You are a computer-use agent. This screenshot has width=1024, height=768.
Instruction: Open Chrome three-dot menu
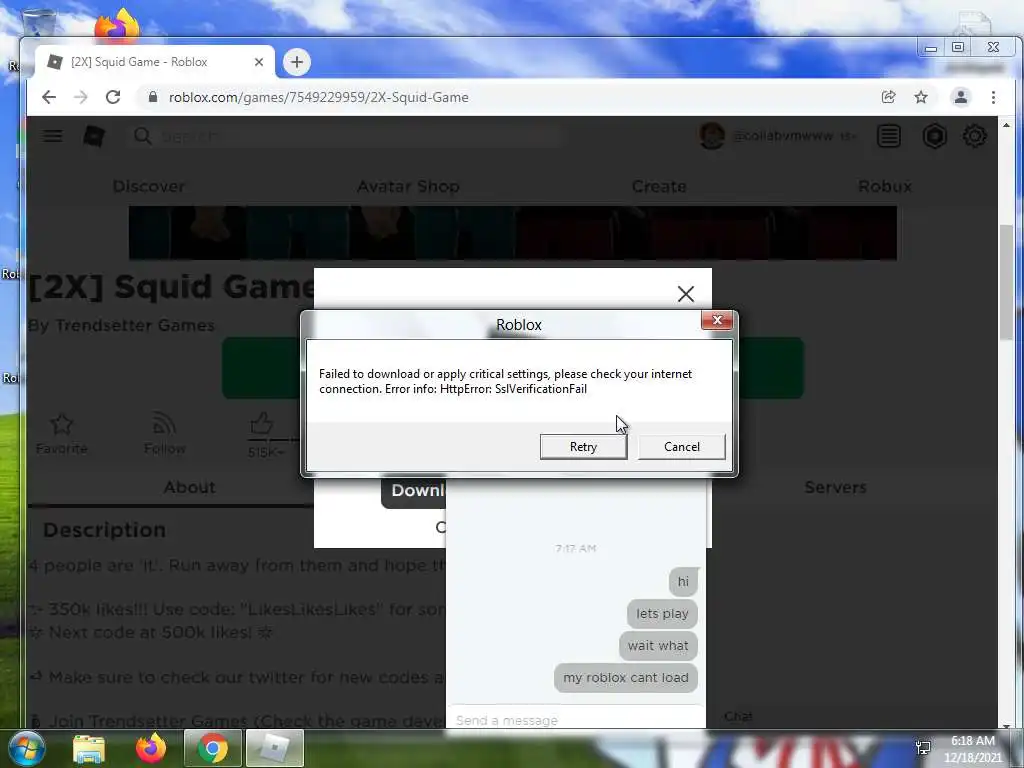coord(993,97)
